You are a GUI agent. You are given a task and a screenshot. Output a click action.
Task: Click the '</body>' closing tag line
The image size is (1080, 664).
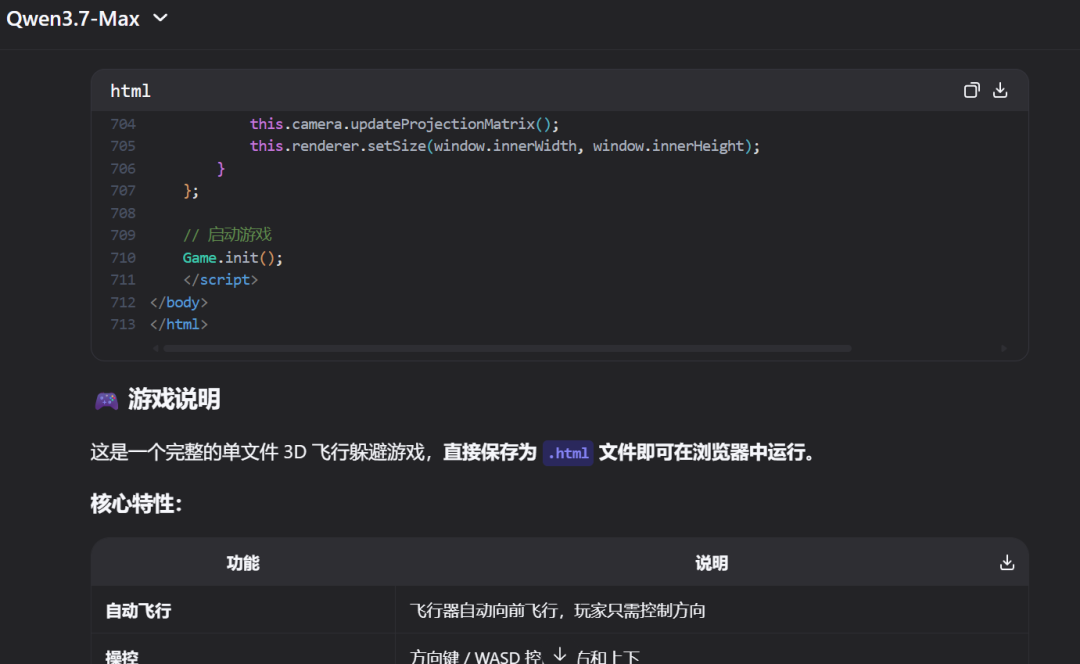pos(178,302)
